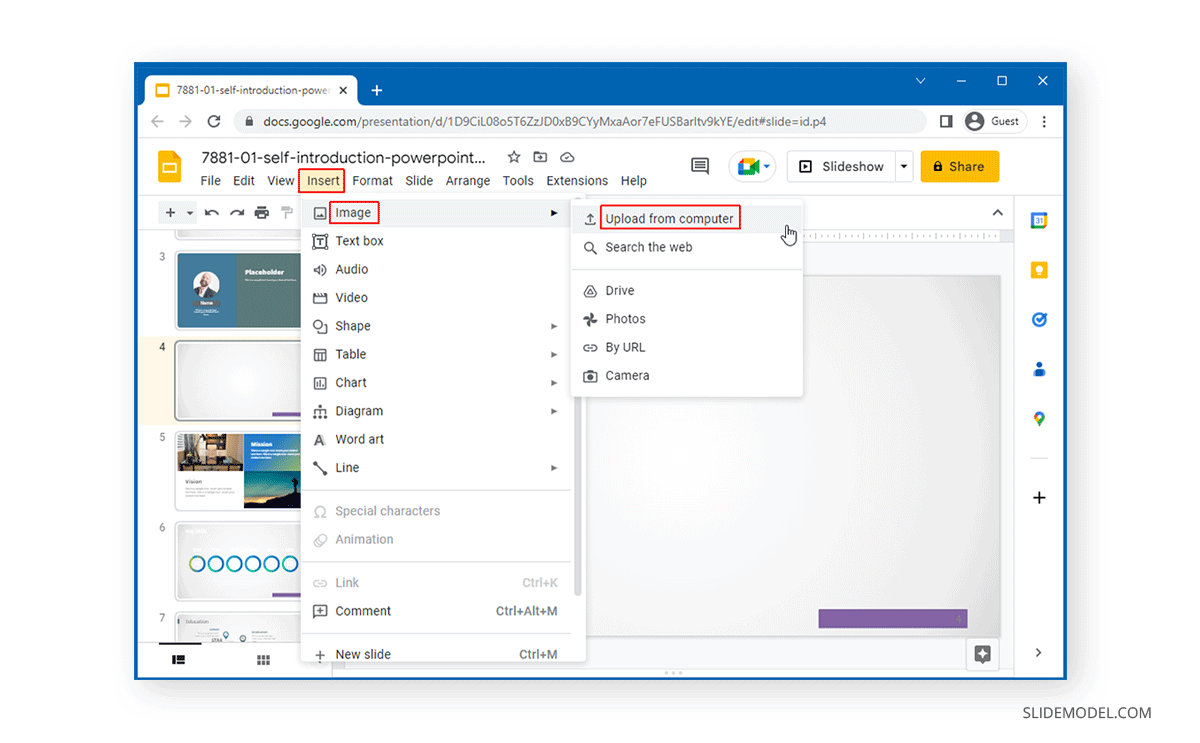
Task: Expand the new slide layout dropdown
Action: coord(190,212)
